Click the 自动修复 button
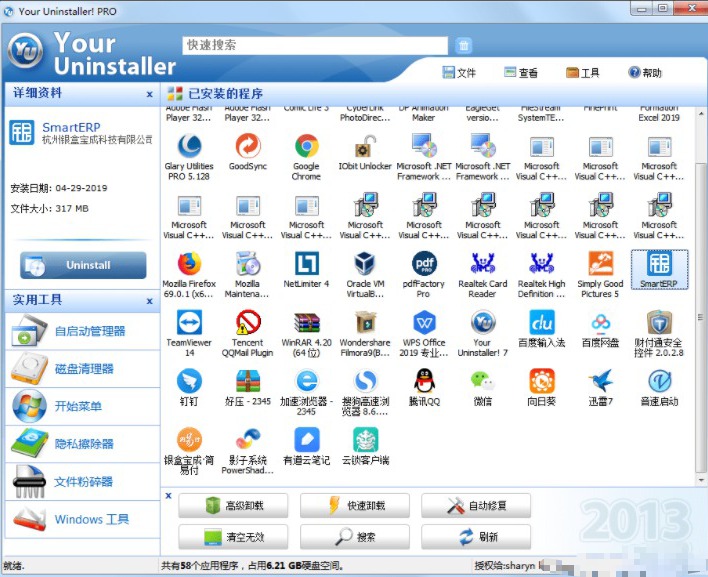The width and height of the screenshot is (708, 577). click(x=476, y=505)
